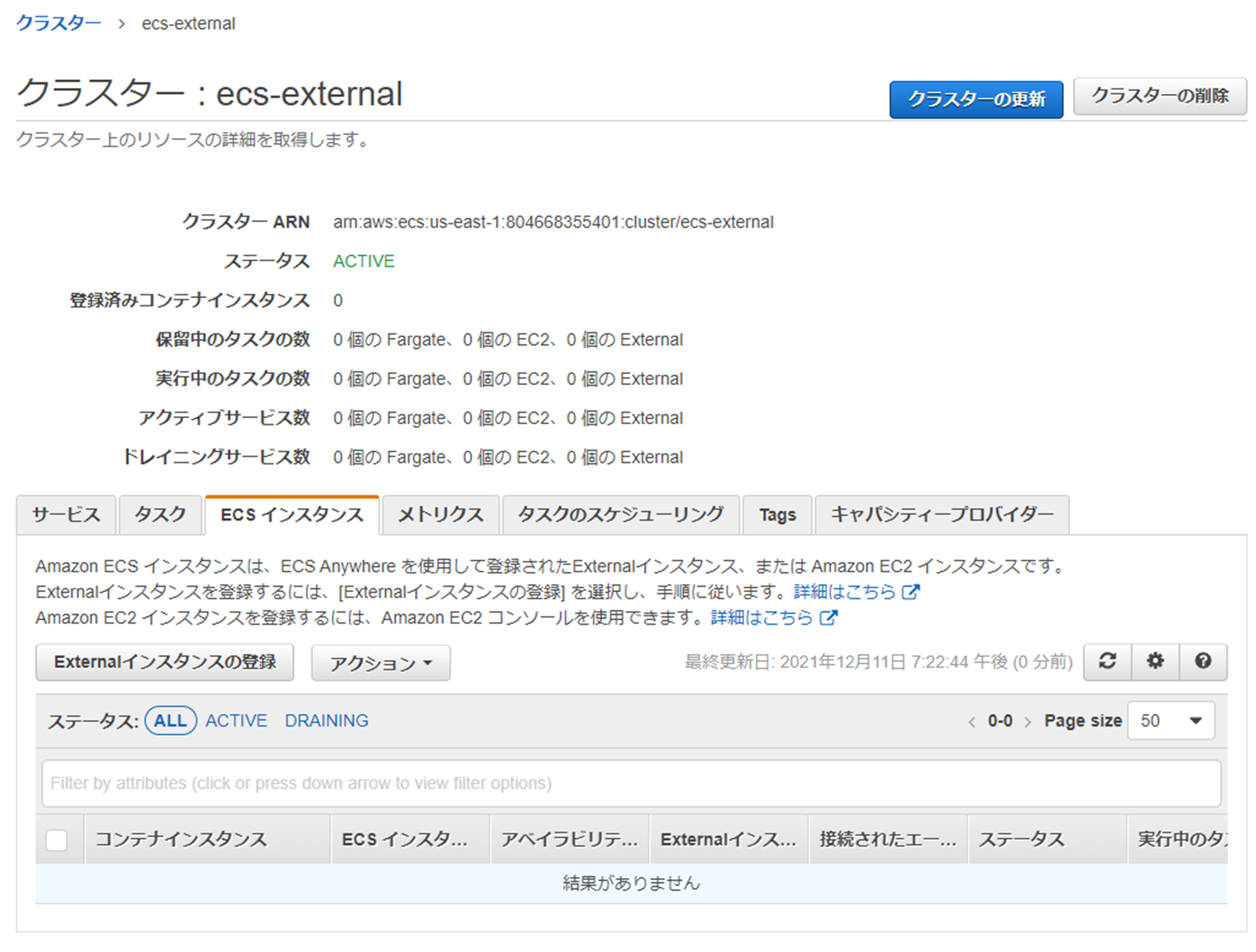This screenshot has height=952, width=1256.
Task: Open External instance 詳細はこちら link
Action: (856, 592)
